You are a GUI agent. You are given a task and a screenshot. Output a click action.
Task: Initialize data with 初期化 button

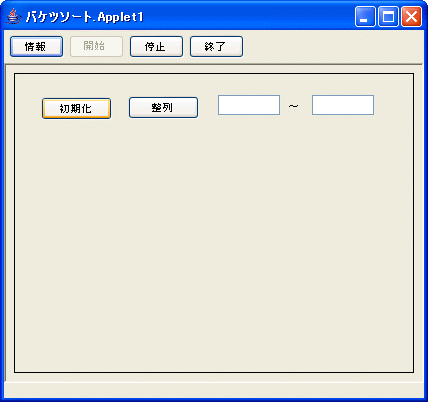coord(76,108)
